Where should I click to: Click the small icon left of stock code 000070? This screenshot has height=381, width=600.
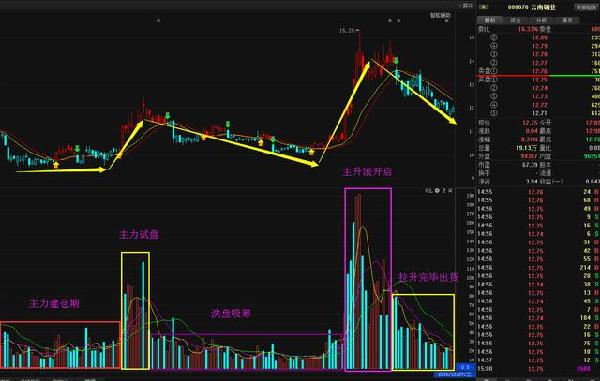[483, 7]
